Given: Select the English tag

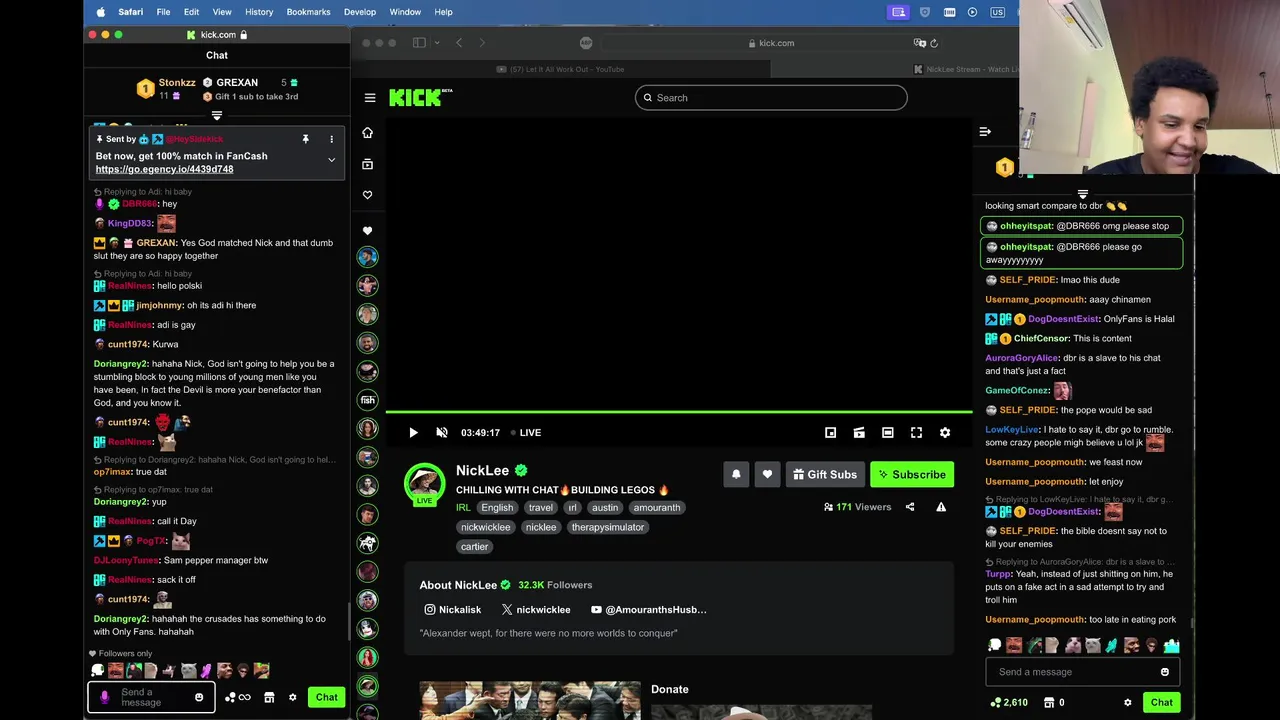Looking at the screenshot, I should (x=497, y=508).
